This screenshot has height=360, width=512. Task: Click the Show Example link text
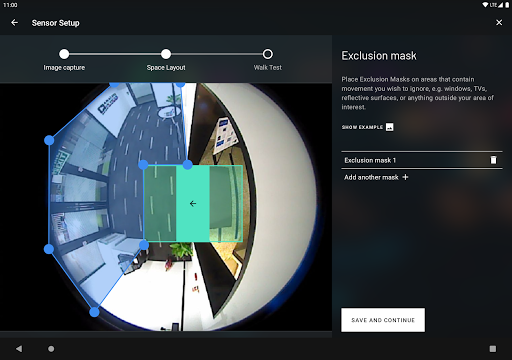tap(362, 127)
